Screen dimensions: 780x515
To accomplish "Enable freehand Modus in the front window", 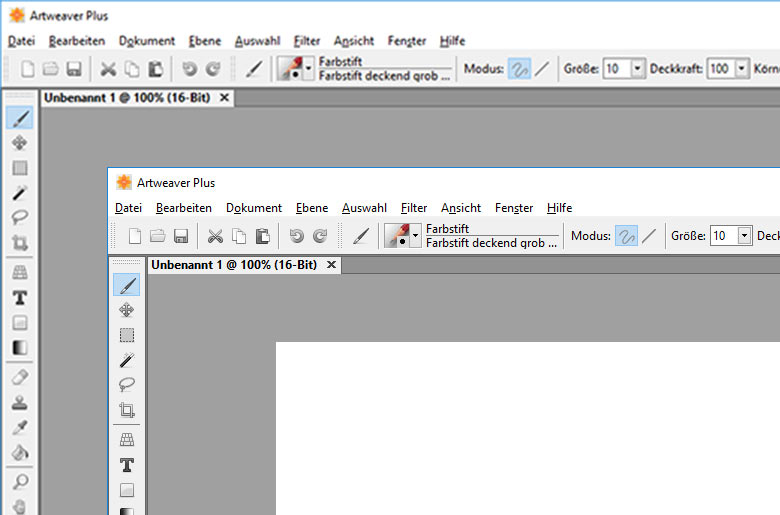I will coord(626,236).
